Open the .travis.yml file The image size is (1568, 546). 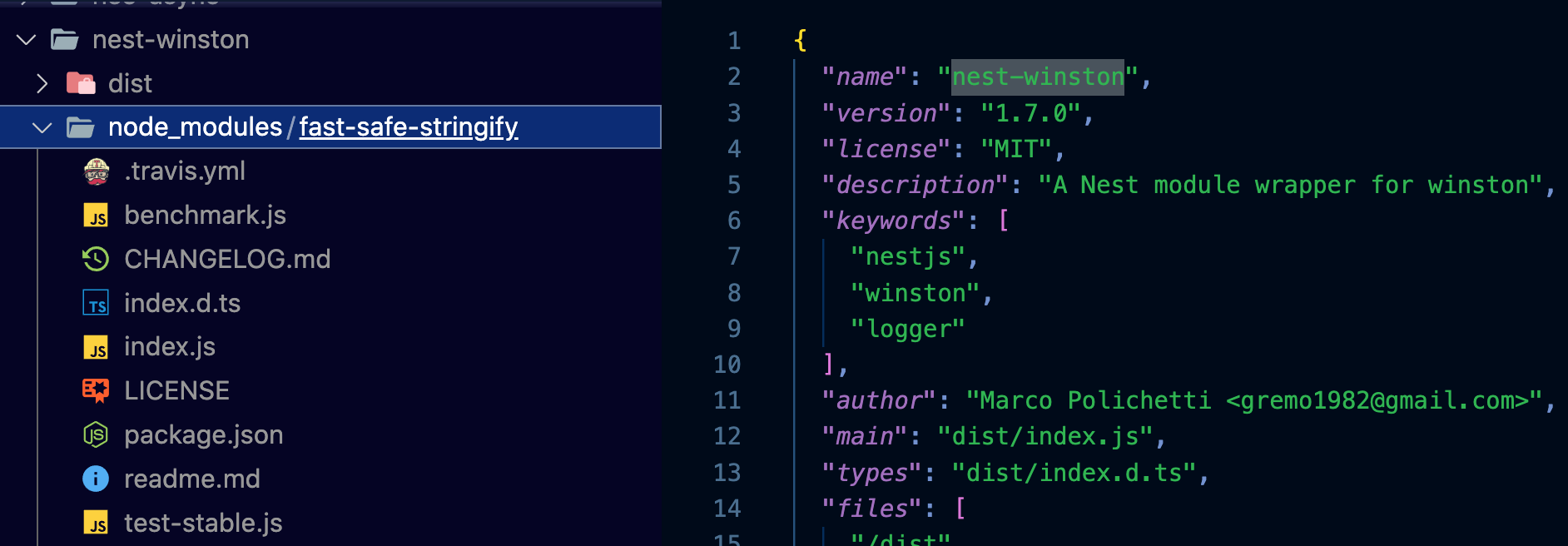click(x=185, y=171)
